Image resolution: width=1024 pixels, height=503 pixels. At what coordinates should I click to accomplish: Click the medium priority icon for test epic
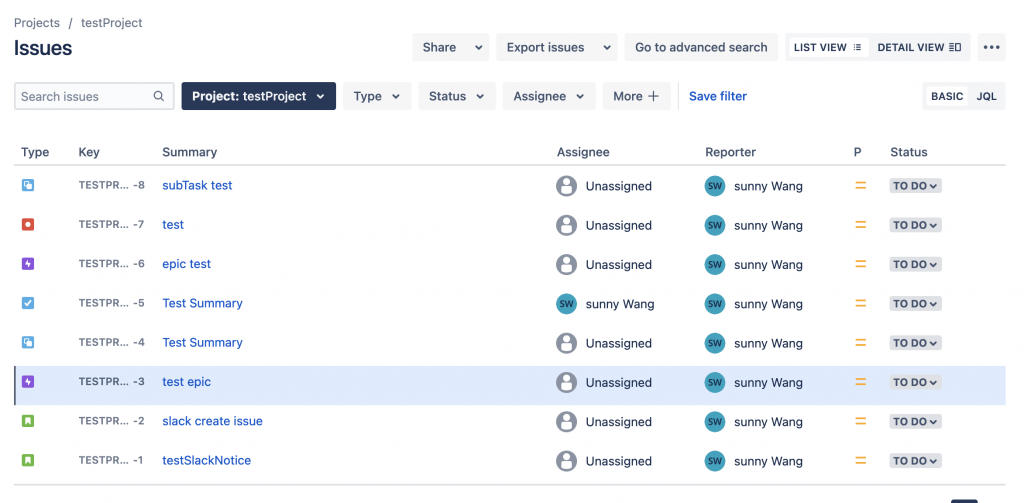860,382
